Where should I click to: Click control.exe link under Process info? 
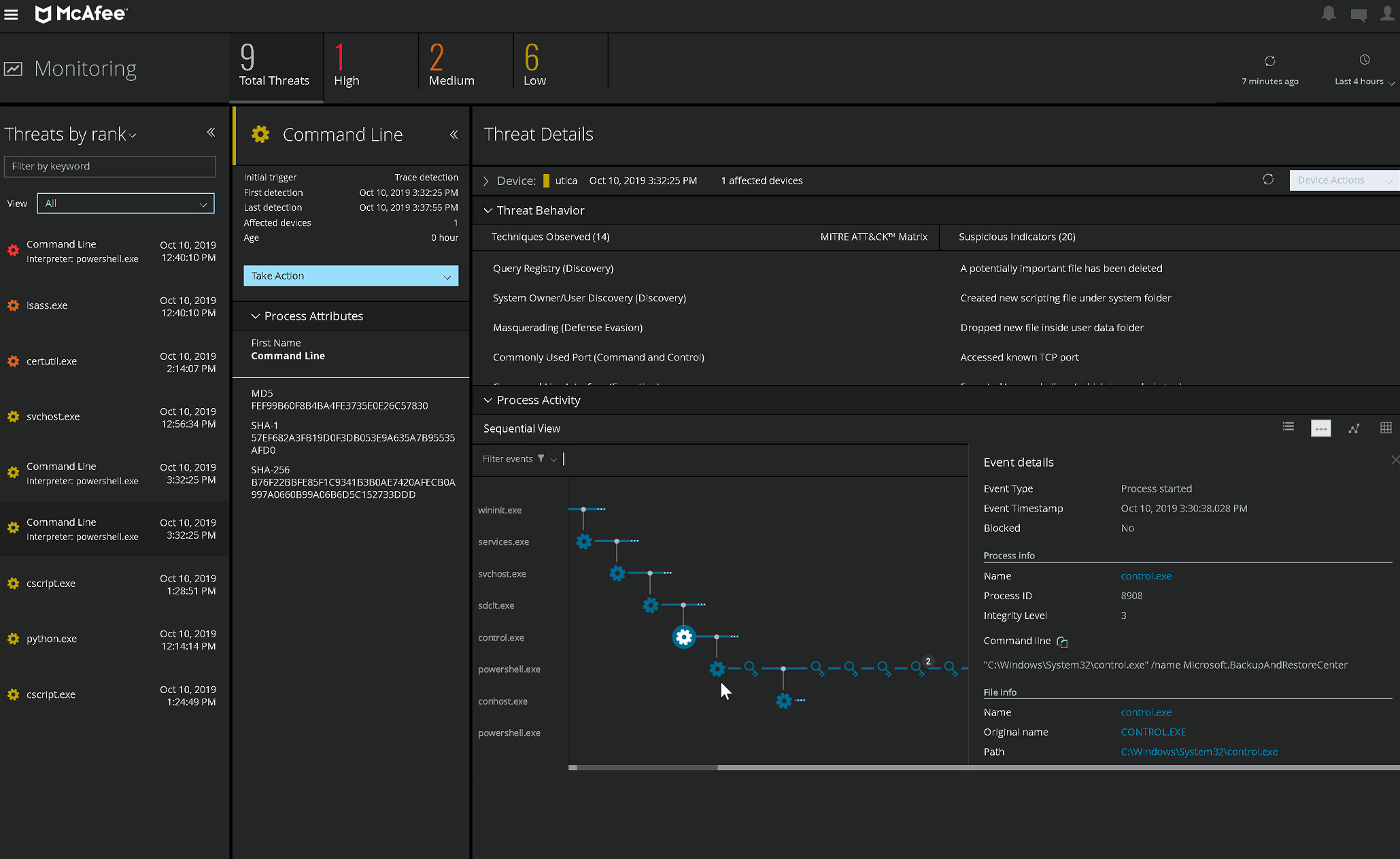[1146, 576]
